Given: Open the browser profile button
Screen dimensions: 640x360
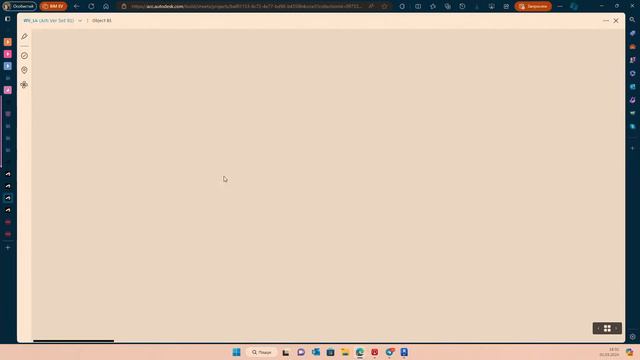Looking at the screenshot, I should [x=19, y=6].
